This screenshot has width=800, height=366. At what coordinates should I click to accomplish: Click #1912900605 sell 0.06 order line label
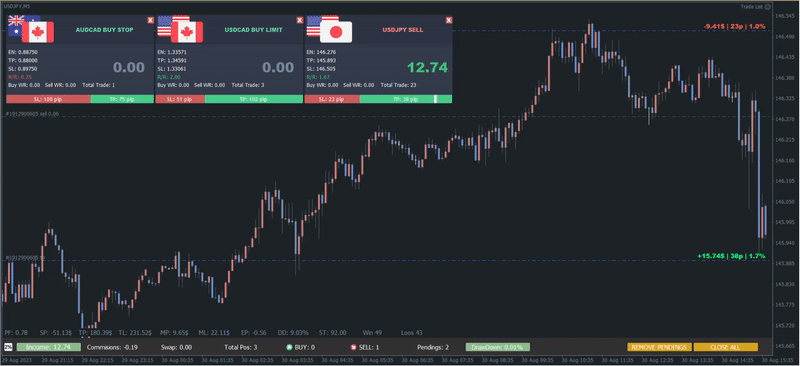point(32,114)
